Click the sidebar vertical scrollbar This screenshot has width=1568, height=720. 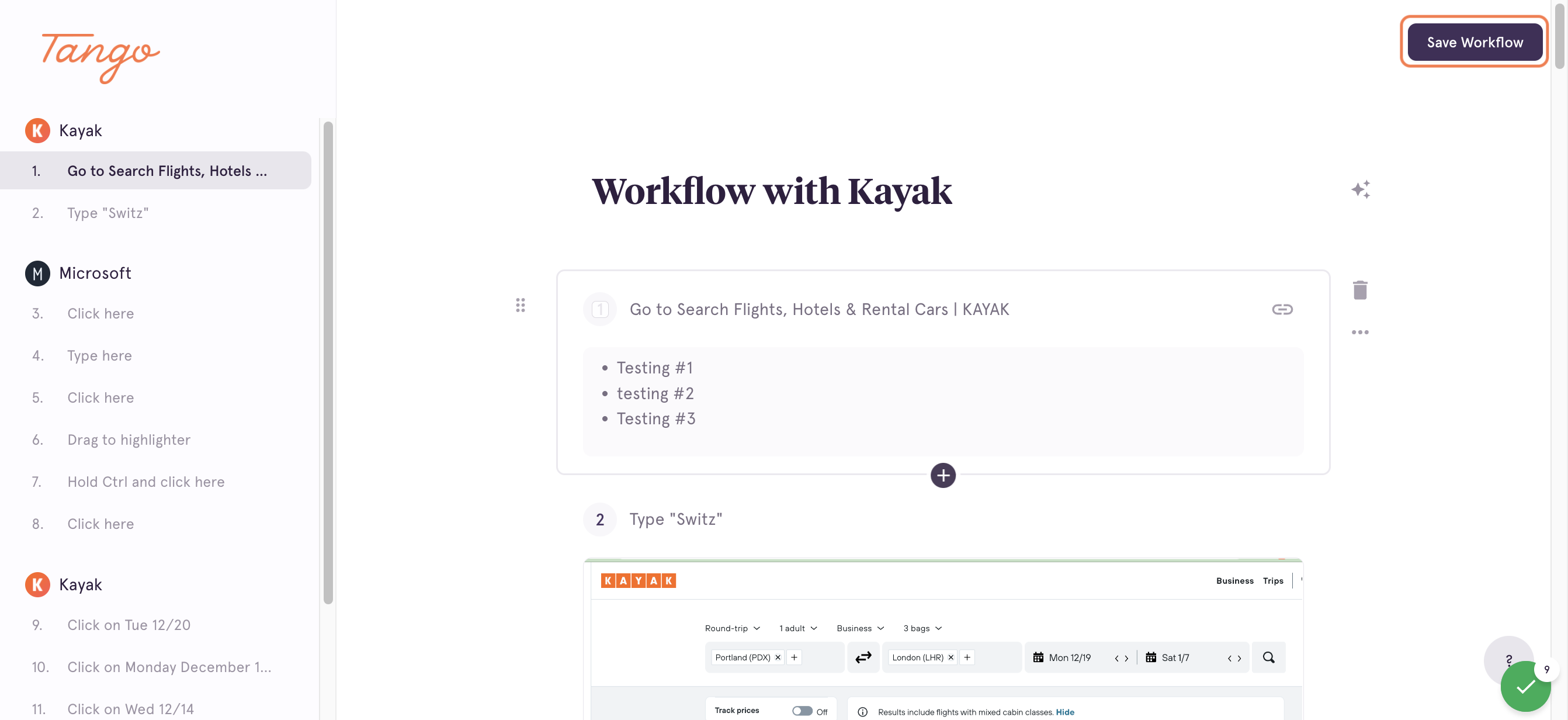(x=328, y=362)
